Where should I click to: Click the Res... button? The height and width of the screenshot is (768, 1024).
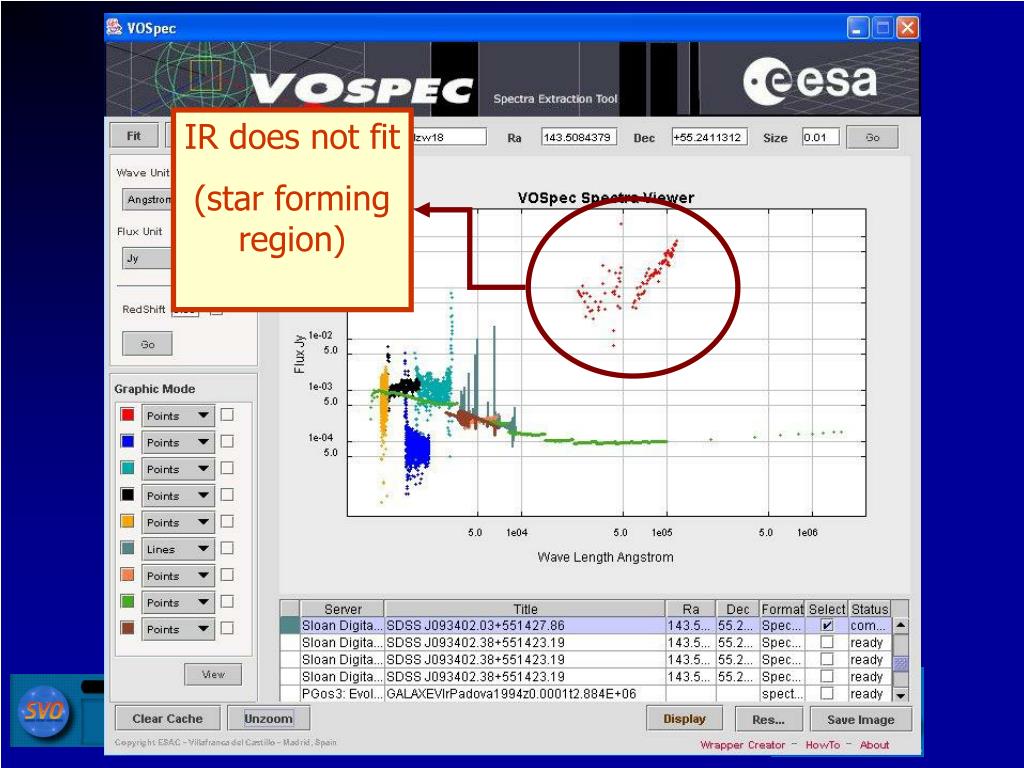point(769,719)
